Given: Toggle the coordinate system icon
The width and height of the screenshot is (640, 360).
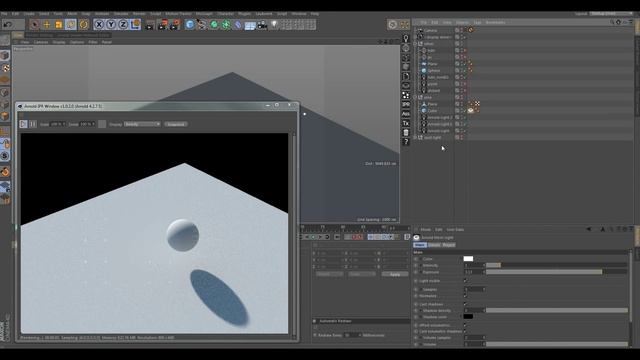Looking at the screenshot, I should 136,24.
